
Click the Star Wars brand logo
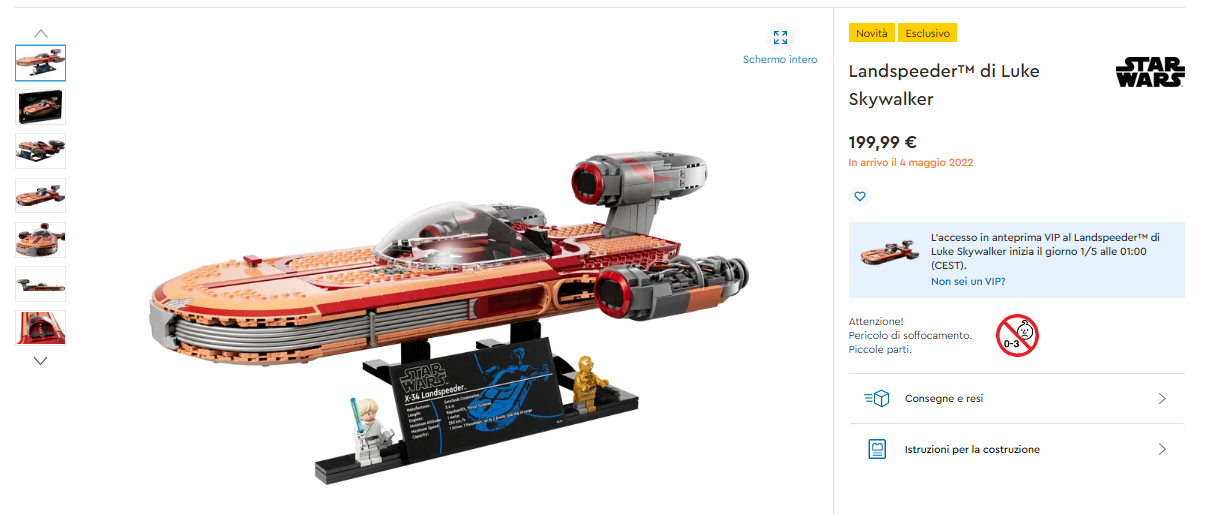coord(1150,73)
